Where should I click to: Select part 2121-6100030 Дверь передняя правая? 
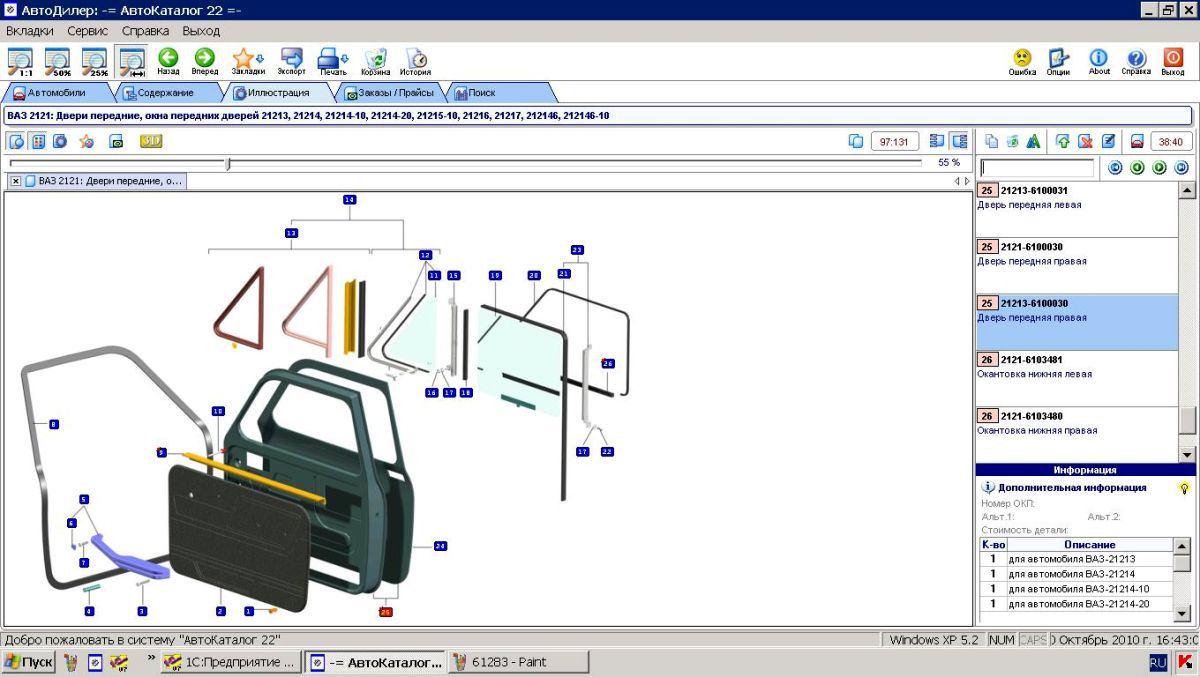1076,265
